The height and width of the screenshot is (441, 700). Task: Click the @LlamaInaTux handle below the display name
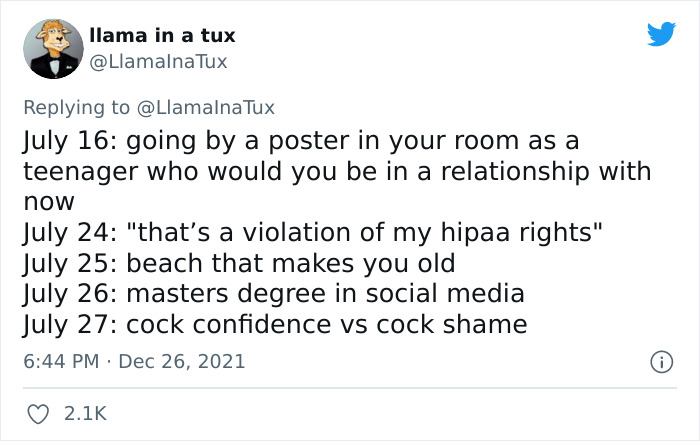(158, 62)
